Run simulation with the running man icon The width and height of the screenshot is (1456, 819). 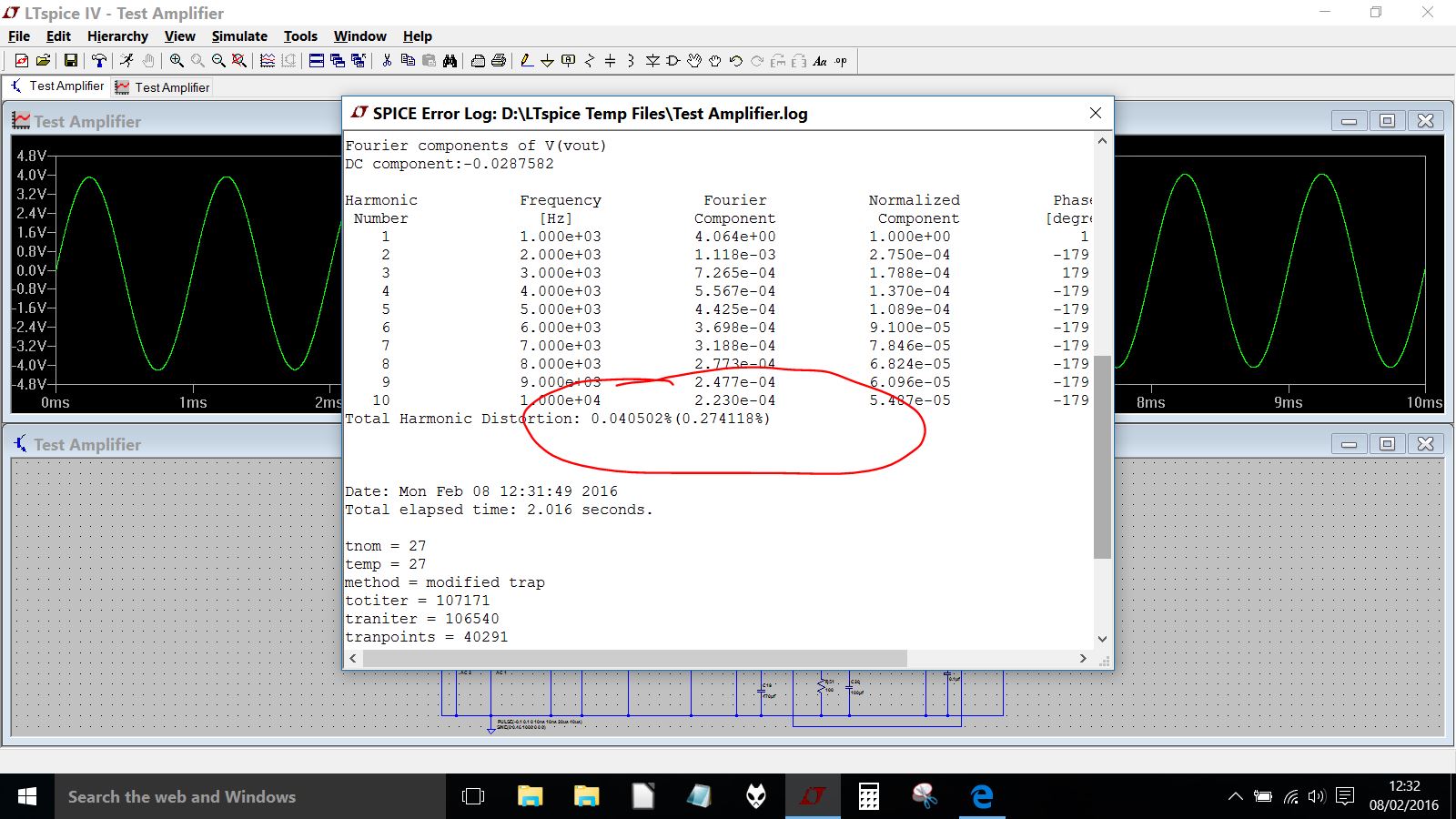click(127, 61)
